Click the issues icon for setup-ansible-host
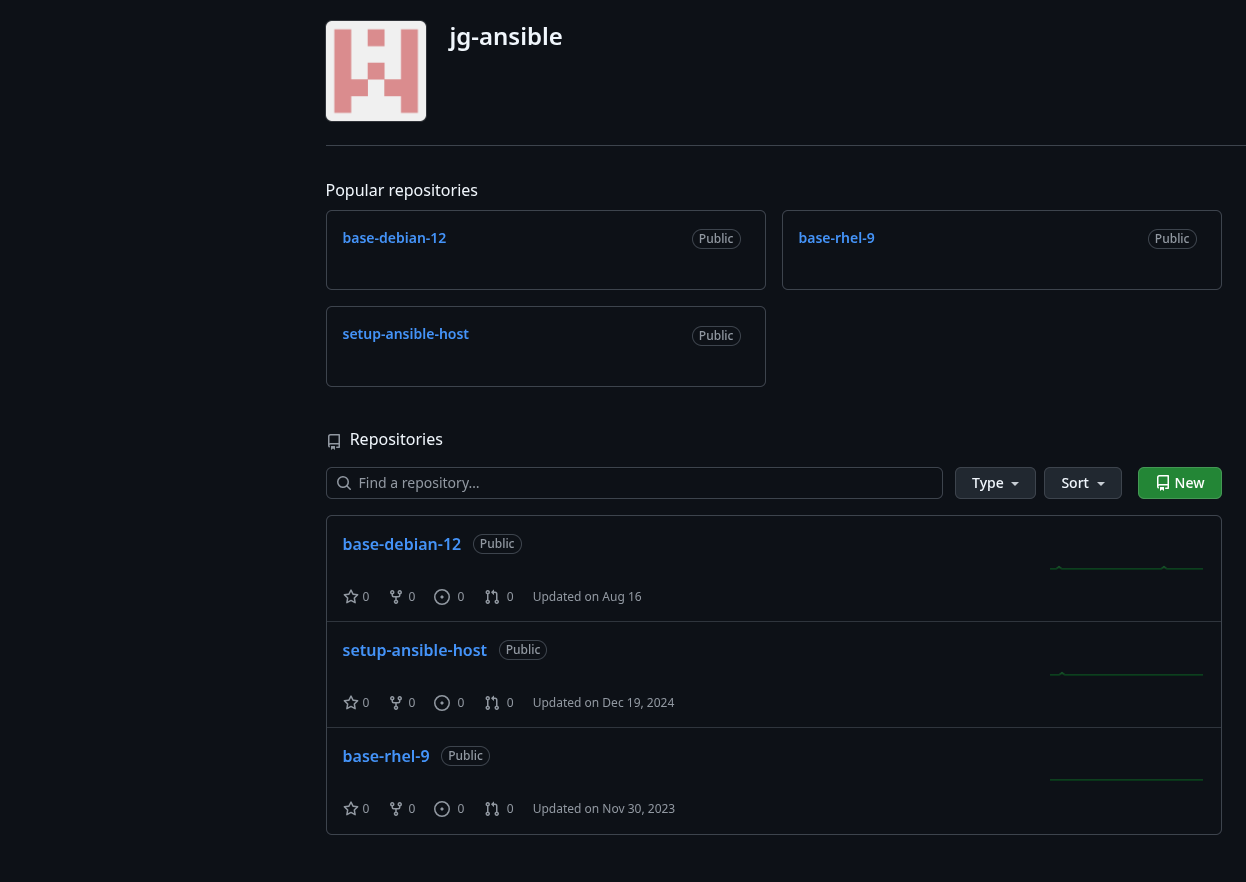Image resolution: width=1246 pixels, height=882 pixels. (x=442, y=703)
